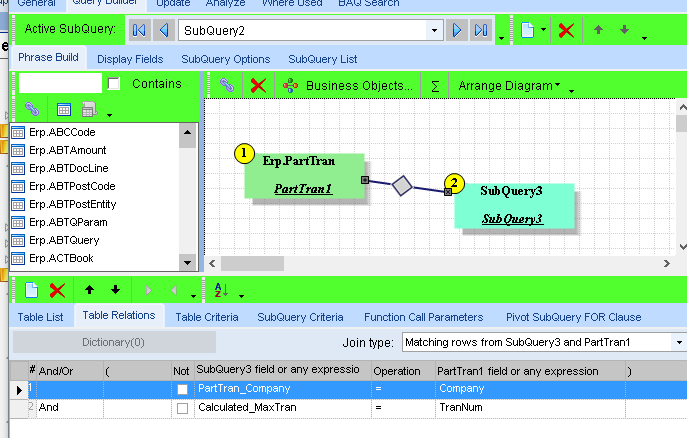Click indent right arrow in relations toolbar
The image size is (687, 438).
tap(148, 290)
